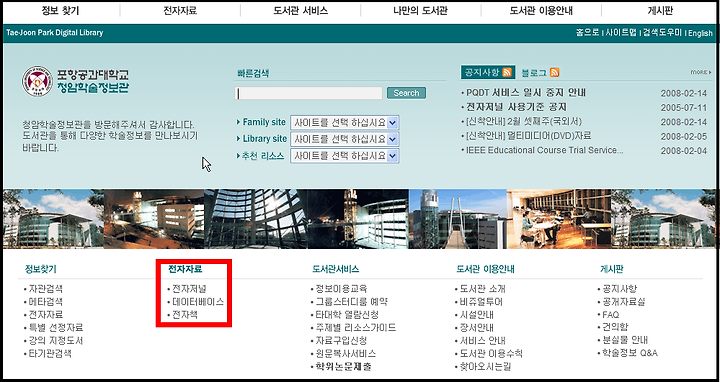Open 타대학 열람신청 link

[x=347, y=315]
